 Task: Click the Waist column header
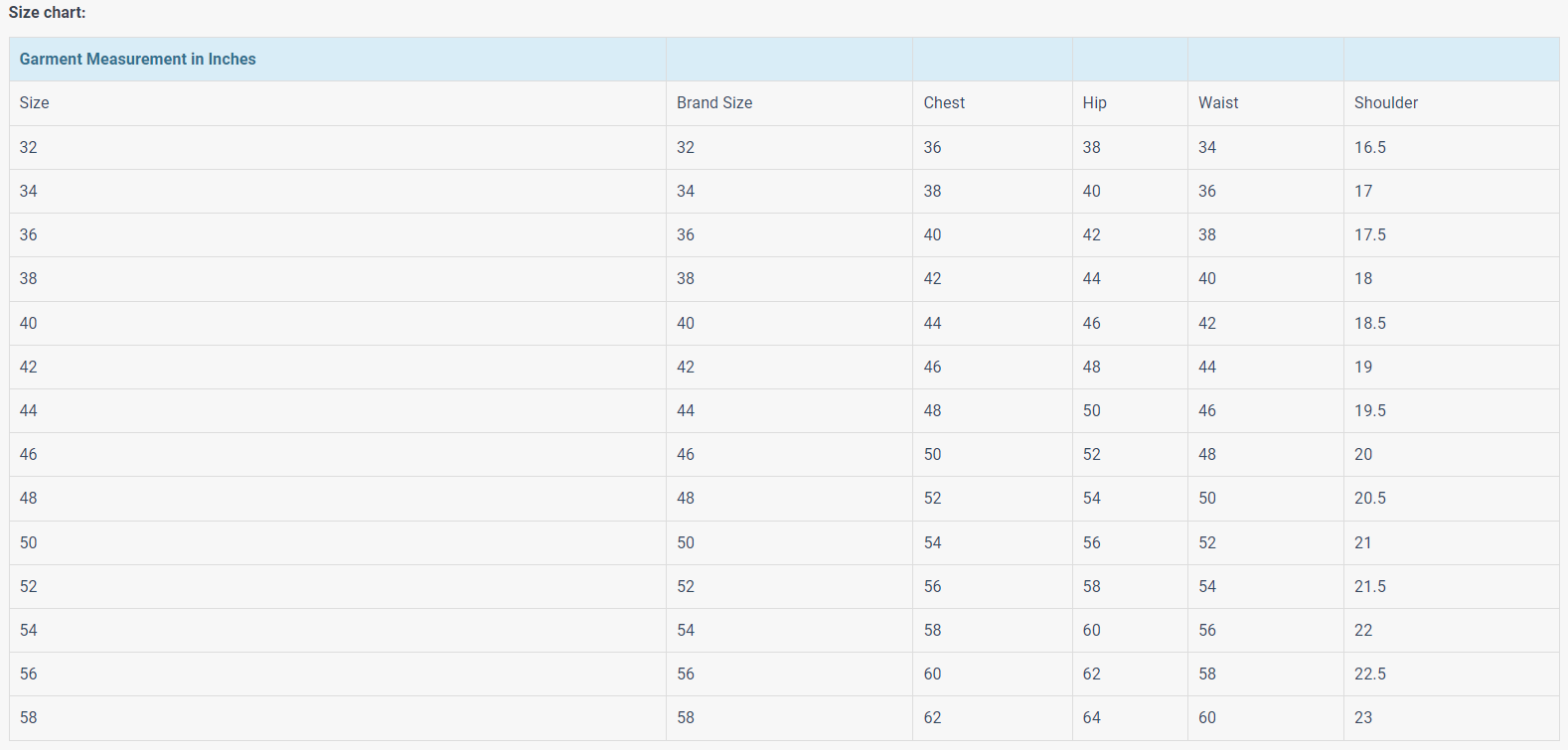click(1218, 103)
